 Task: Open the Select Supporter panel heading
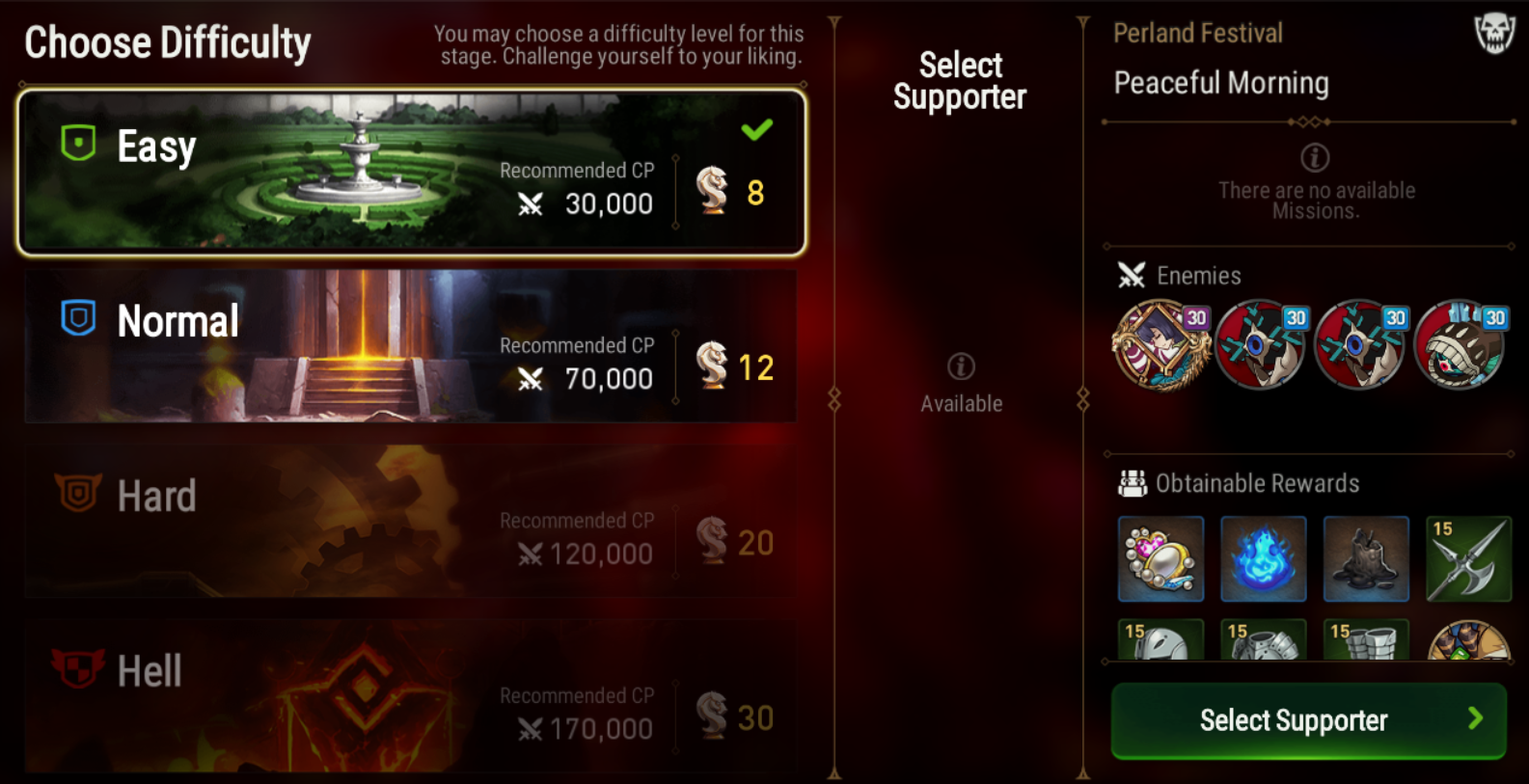tap(960, 81)
